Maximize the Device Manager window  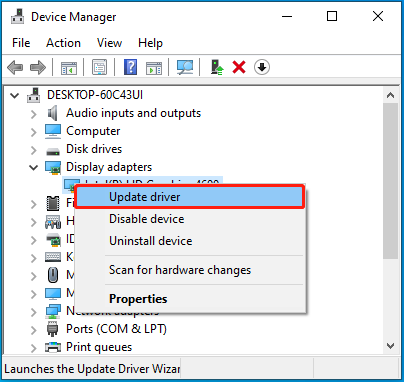[332, 16]
